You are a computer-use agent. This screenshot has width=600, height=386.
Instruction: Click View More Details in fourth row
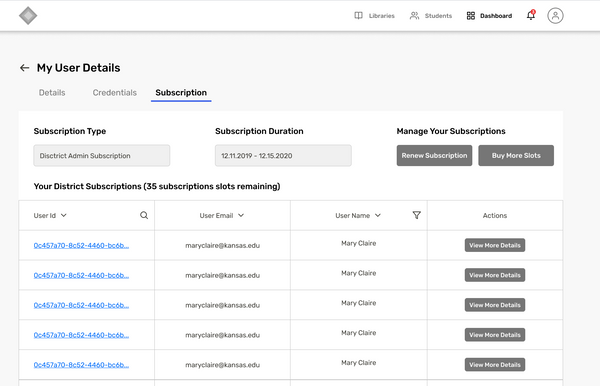[495, 335]
